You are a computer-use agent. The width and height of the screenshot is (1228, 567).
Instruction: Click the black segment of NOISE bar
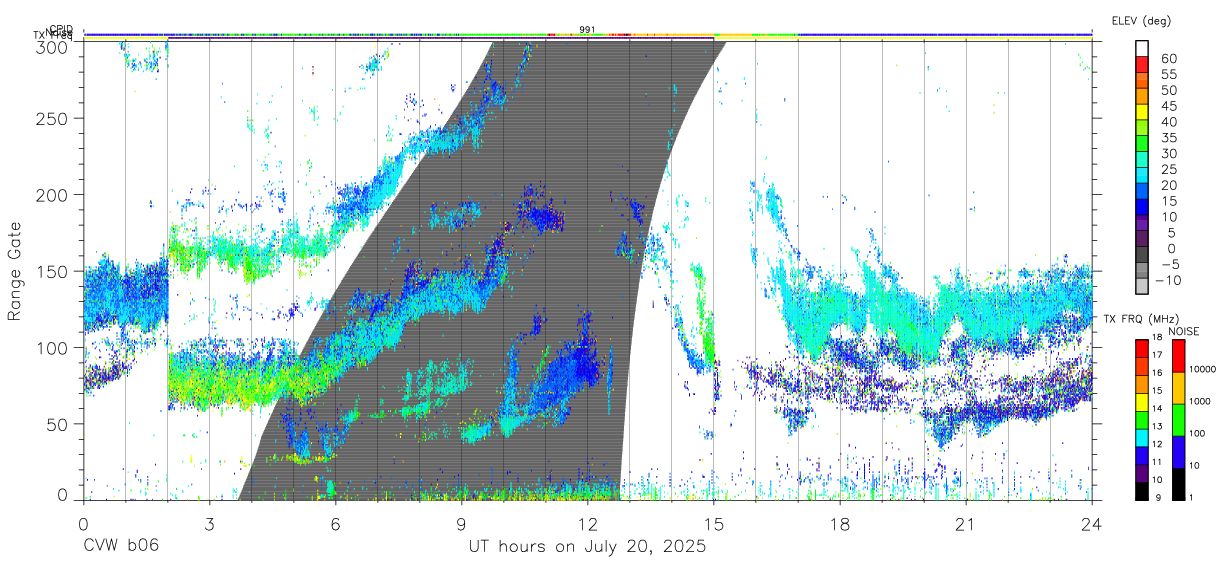[x=1178, y=484]
